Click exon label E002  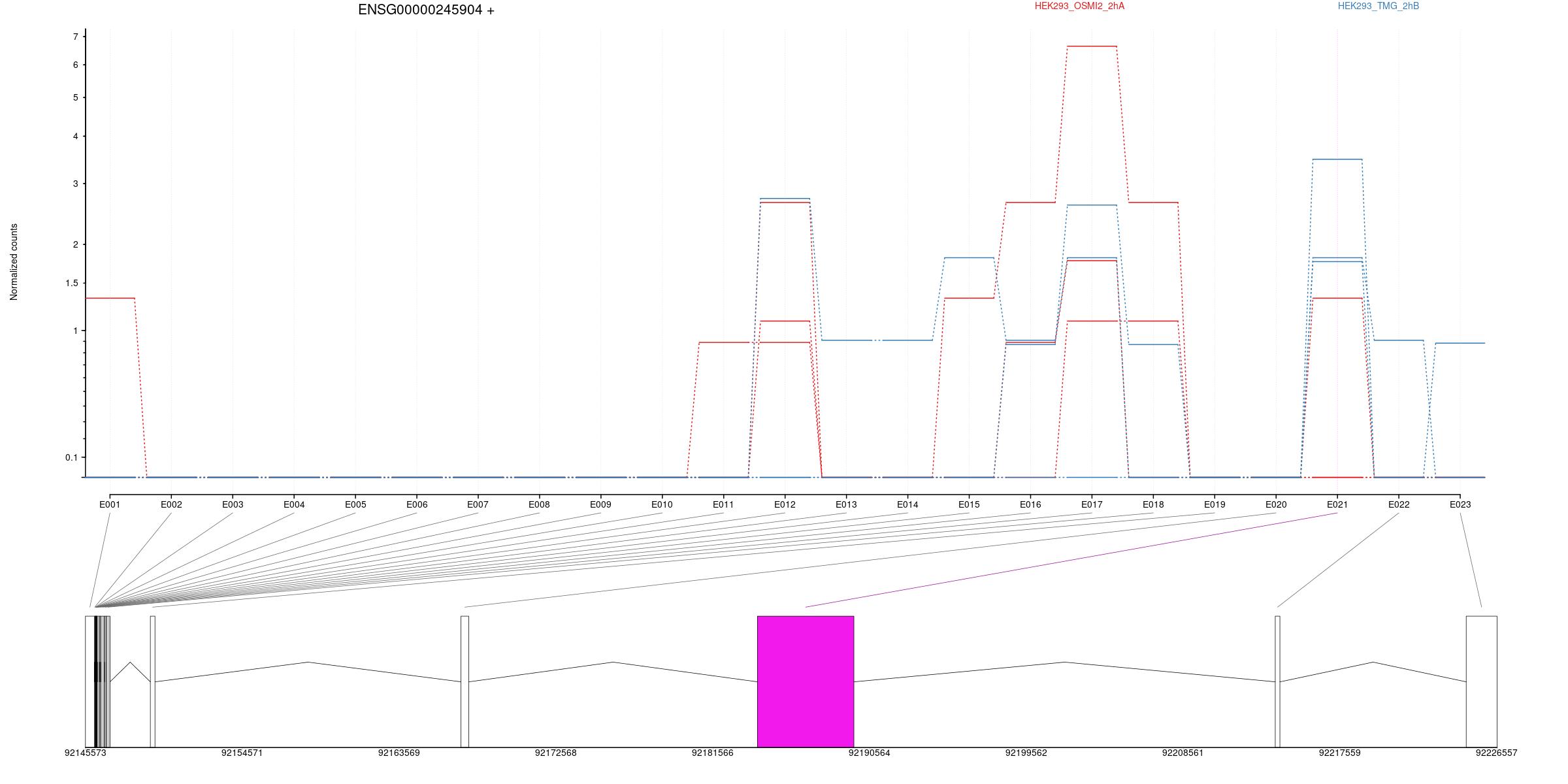[171, 504]
